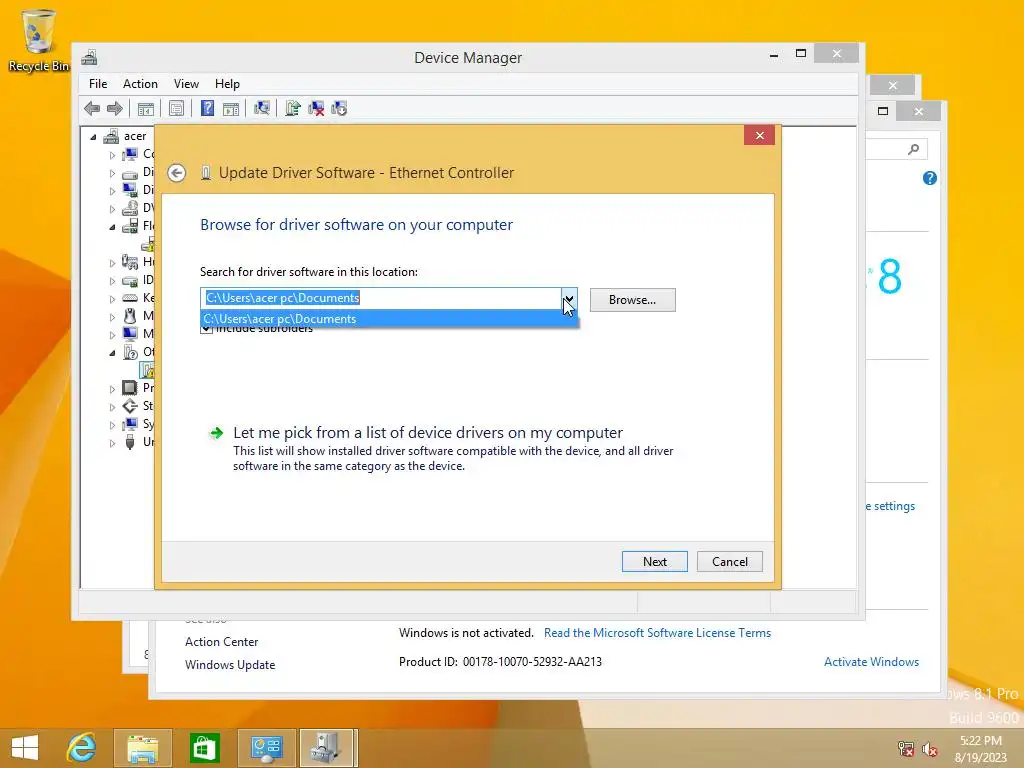Expand the DVD/CD-ROM drives arrow
Viewport: 1024px width, 768px height.
(112, 210)
